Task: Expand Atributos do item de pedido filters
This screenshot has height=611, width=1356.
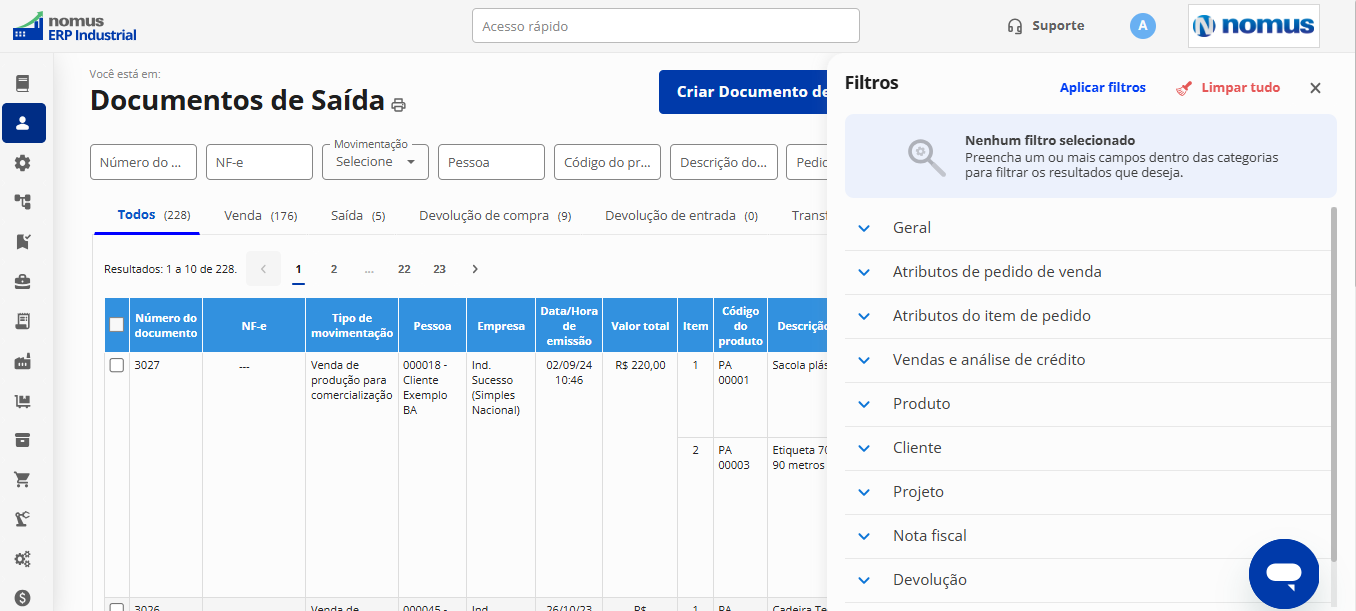Action: pos(1088,316)
